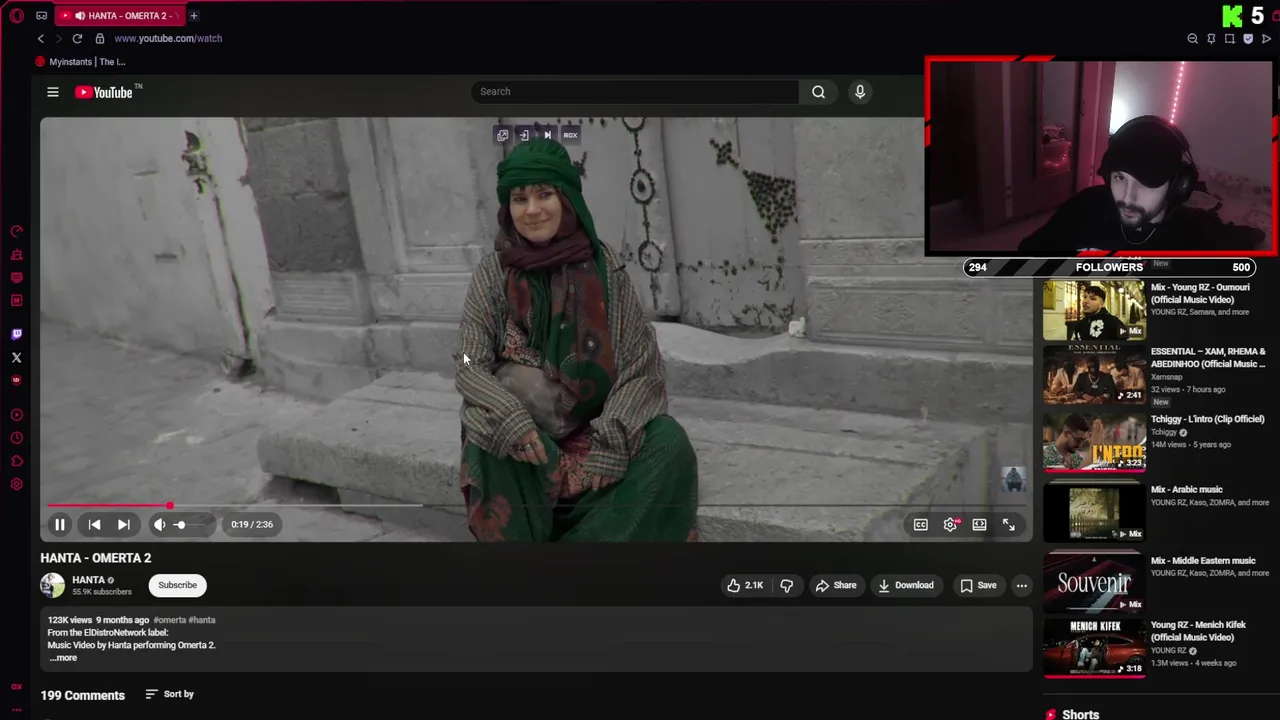Viewport: 1280px width, 720px height.
Task: Reload the page
Action: pos(77,38)
